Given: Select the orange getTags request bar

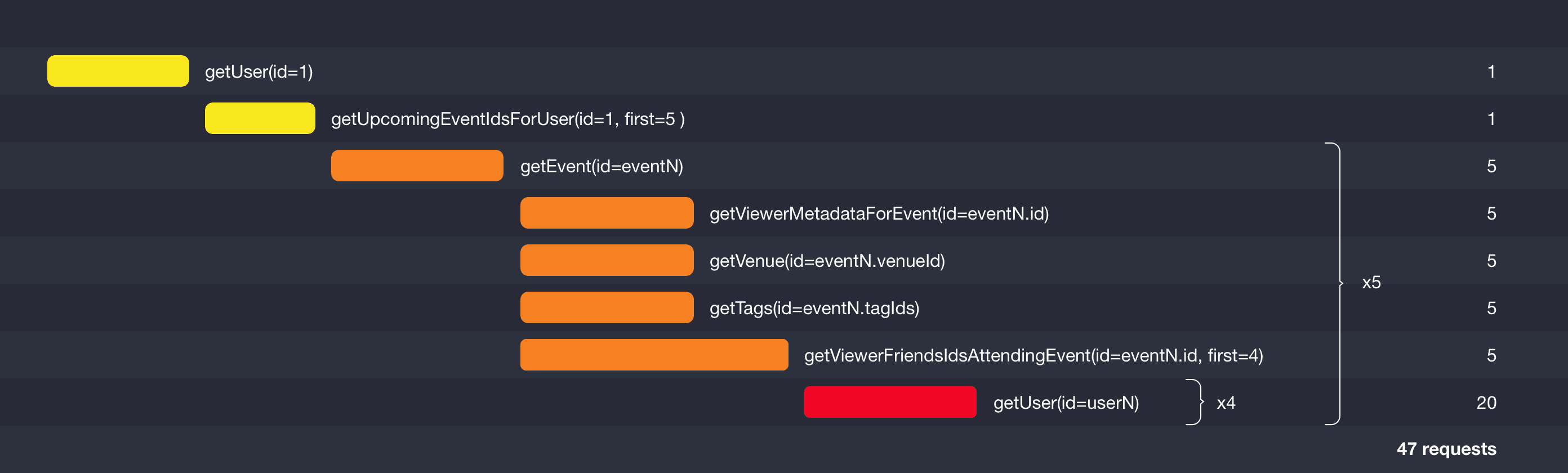Looking at the screenshot, I should tap(606, 307).
